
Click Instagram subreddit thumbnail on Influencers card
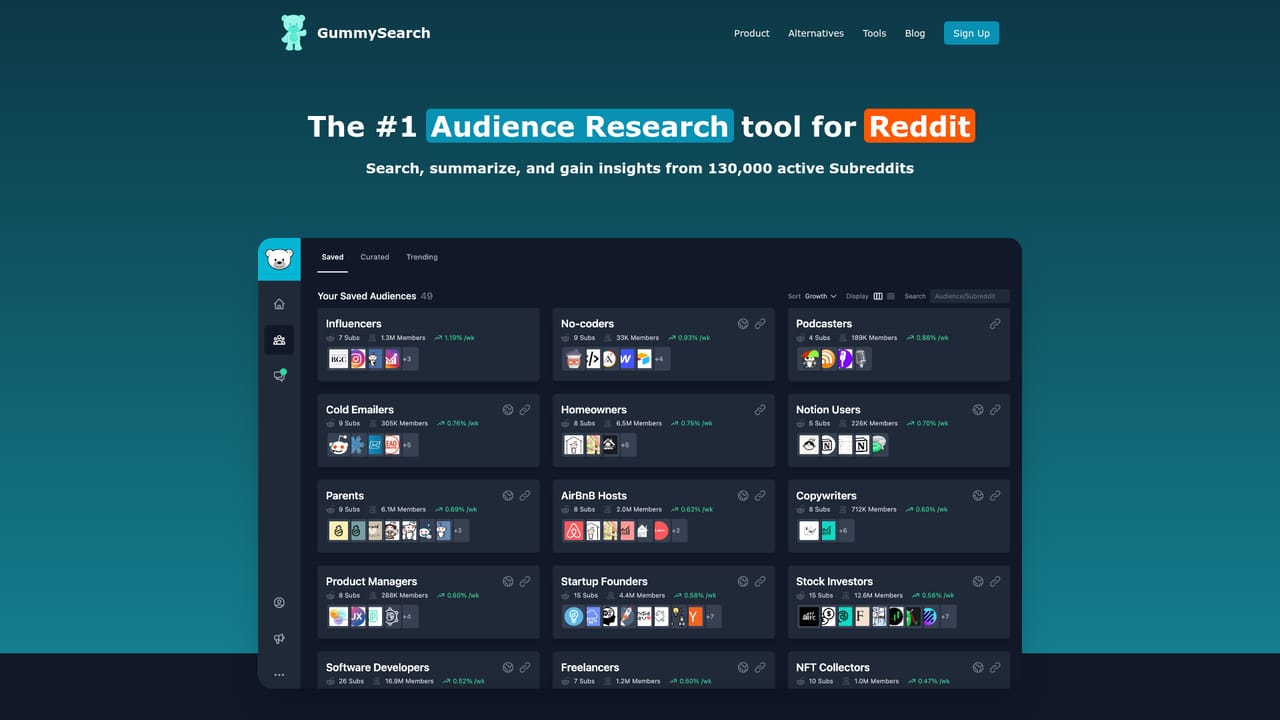(357, 359)
